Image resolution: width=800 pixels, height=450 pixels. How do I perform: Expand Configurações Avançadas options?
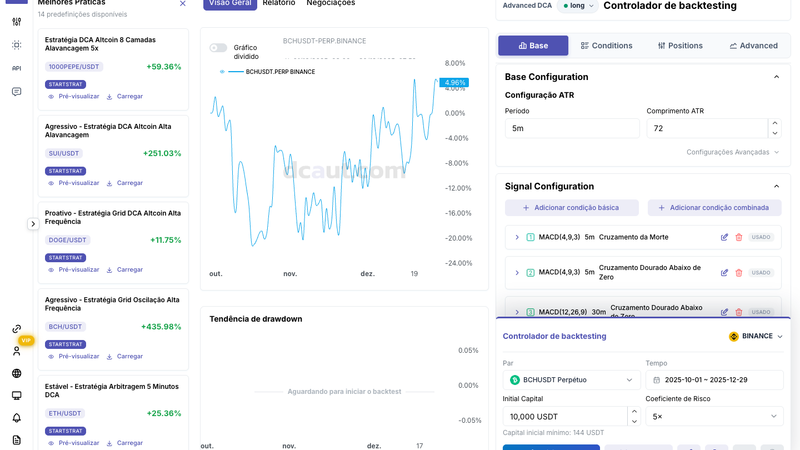[733, 152]
